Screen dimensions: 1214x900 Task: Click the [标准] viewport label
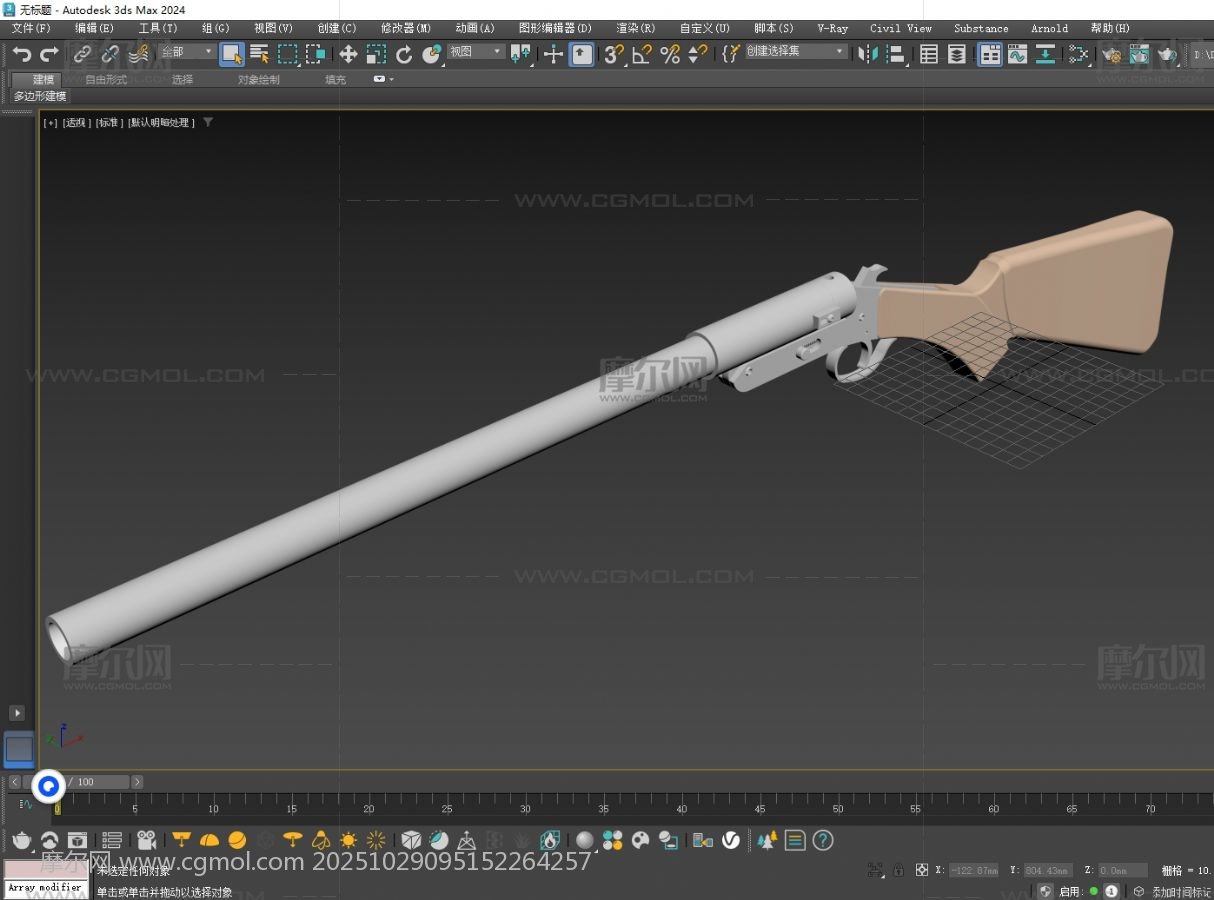(108, 123)
